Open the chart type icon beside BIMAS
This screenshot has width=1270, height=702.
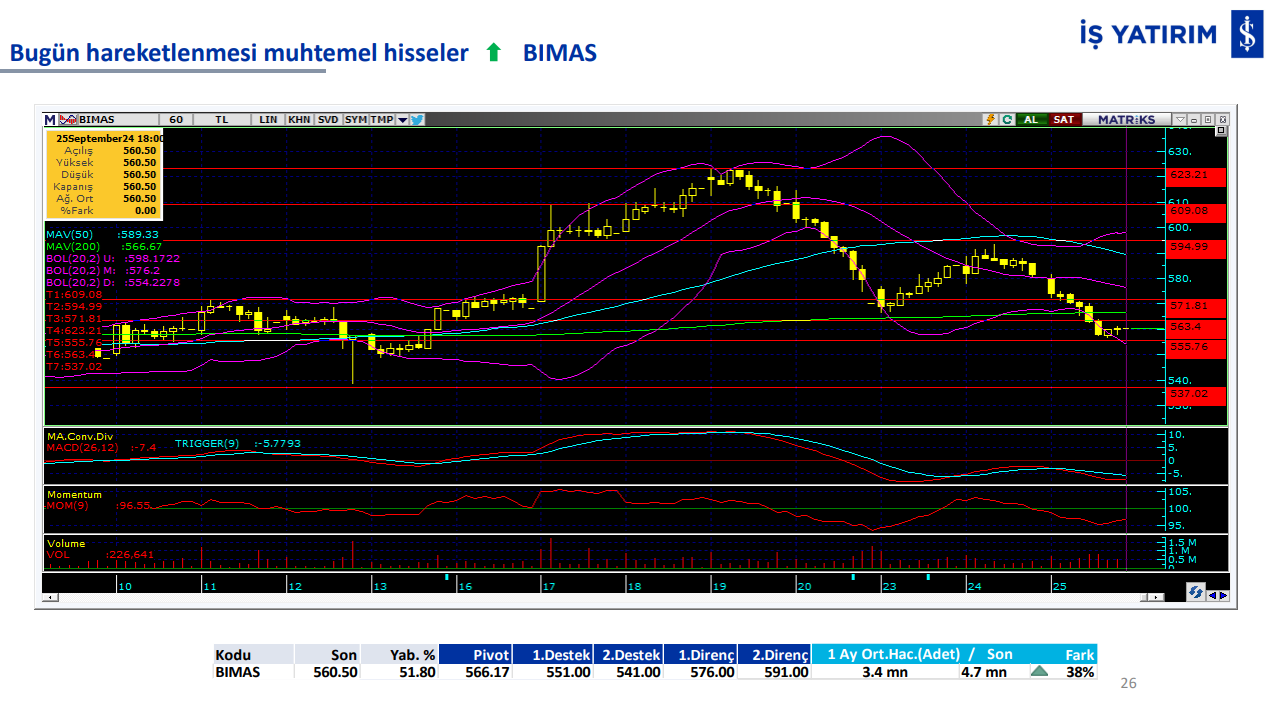pyautogui.click(x=67, y=119)
